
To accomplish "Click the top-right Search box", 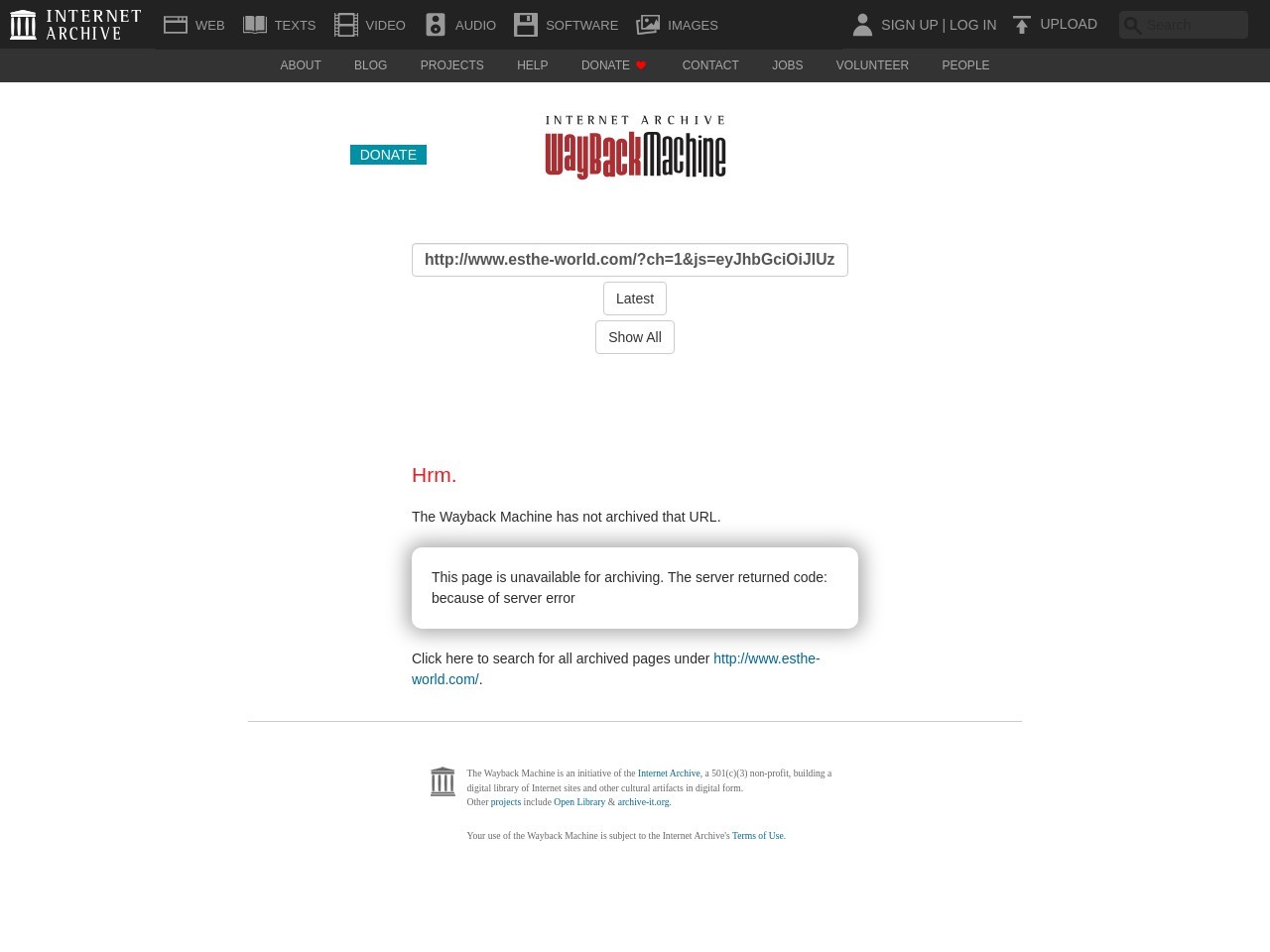I will point(1194,25).
